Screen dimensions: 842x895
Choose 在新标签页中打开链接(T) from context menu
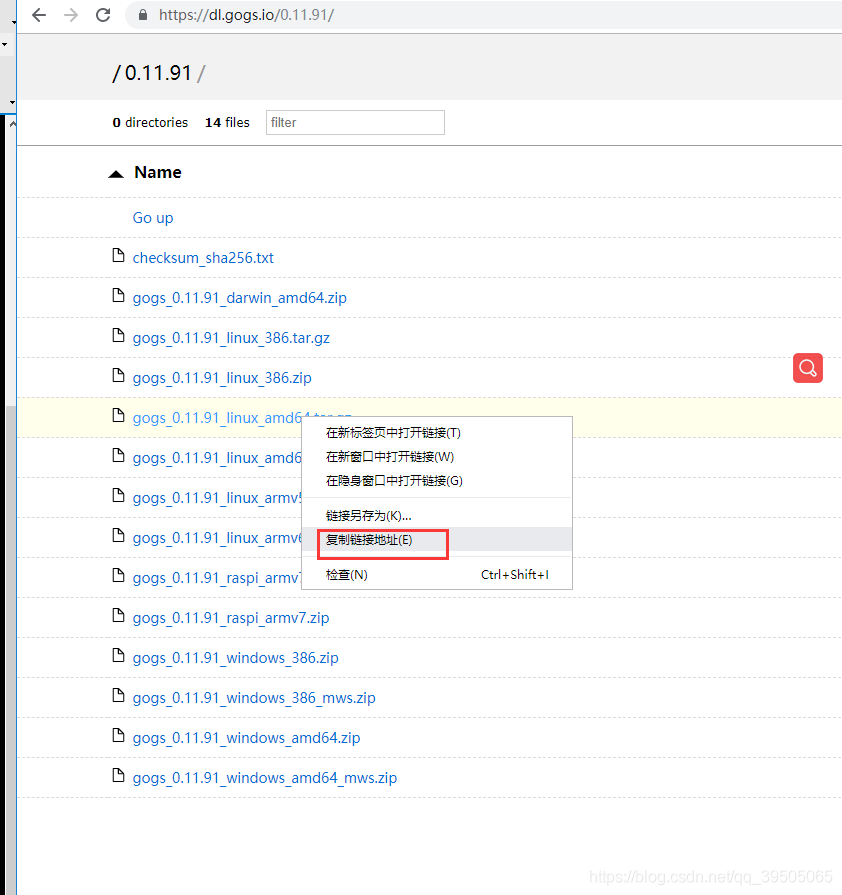437,433
